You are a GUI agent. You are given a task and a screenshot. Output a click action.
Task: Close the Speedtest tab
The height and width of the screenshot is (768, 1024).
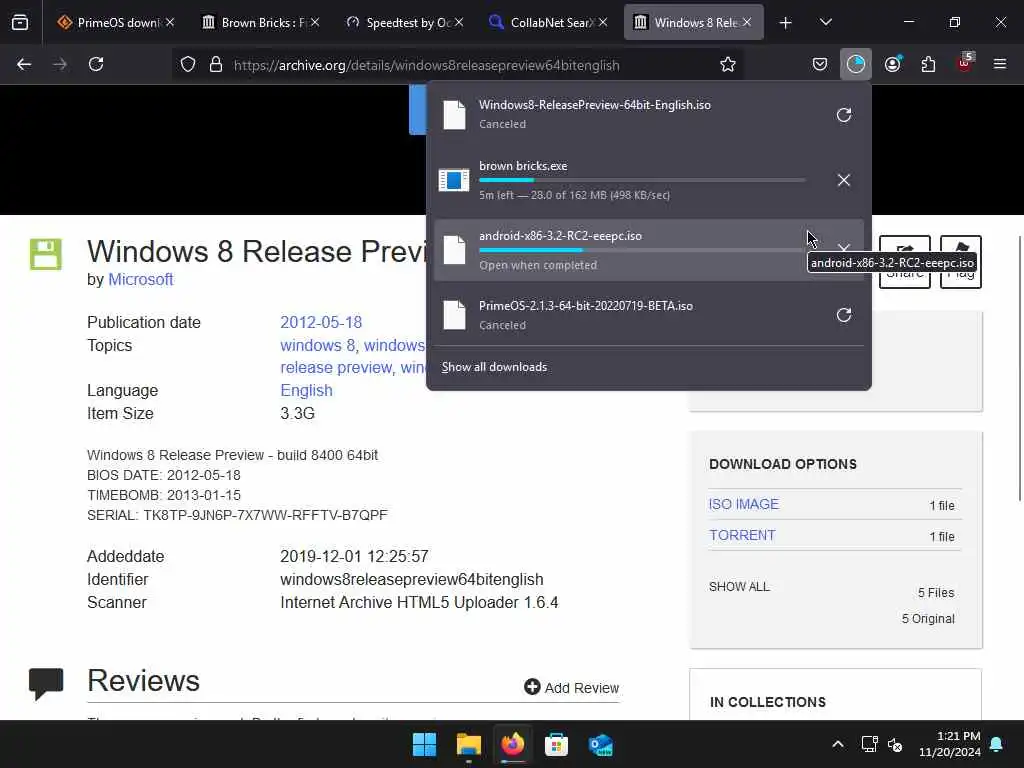pos(459,22)
